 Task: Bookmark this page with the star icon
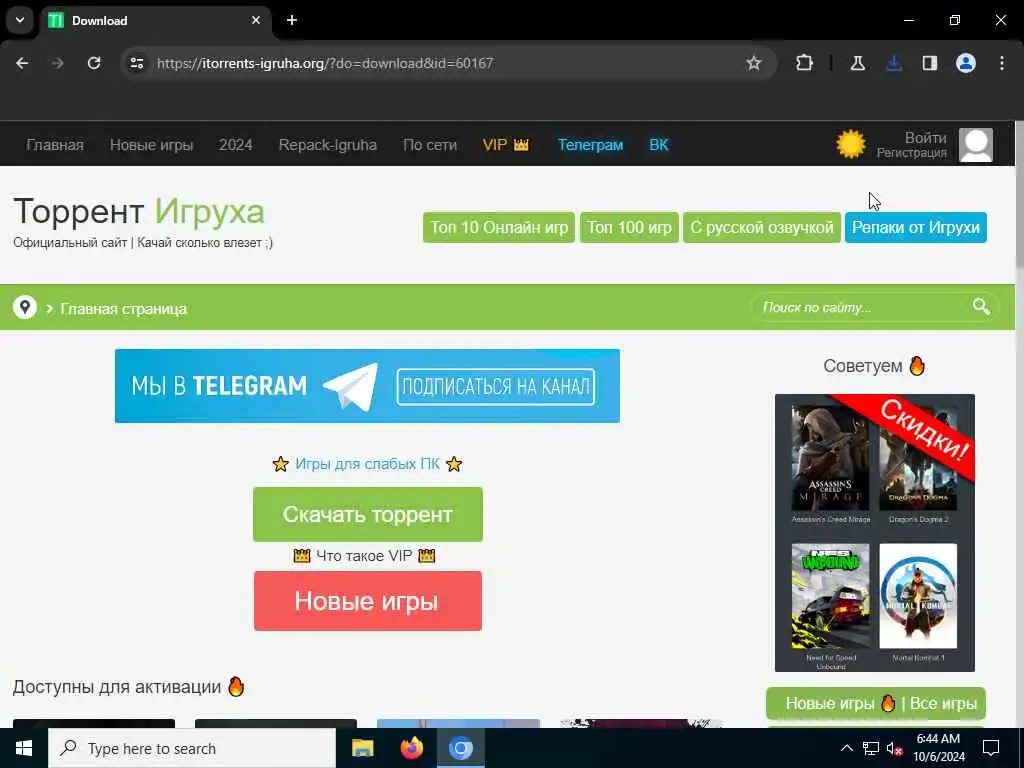[x=754, y=63]
